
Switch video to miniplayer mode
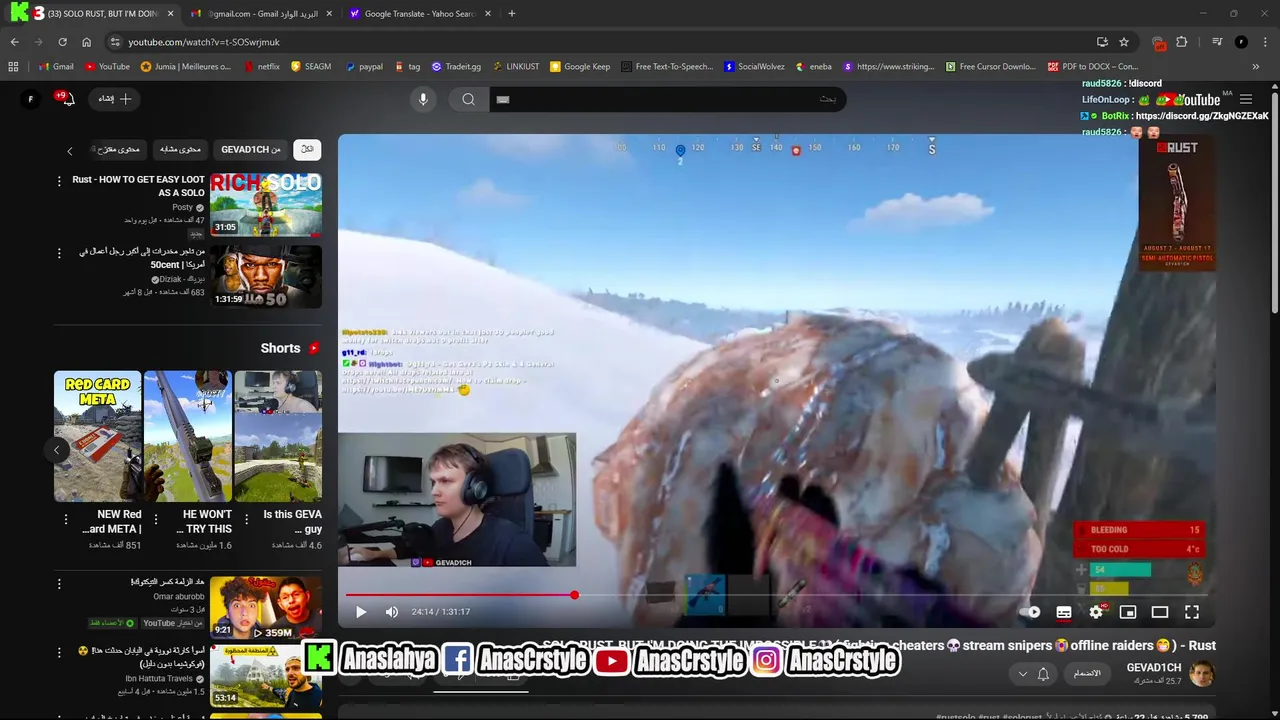1128,612
